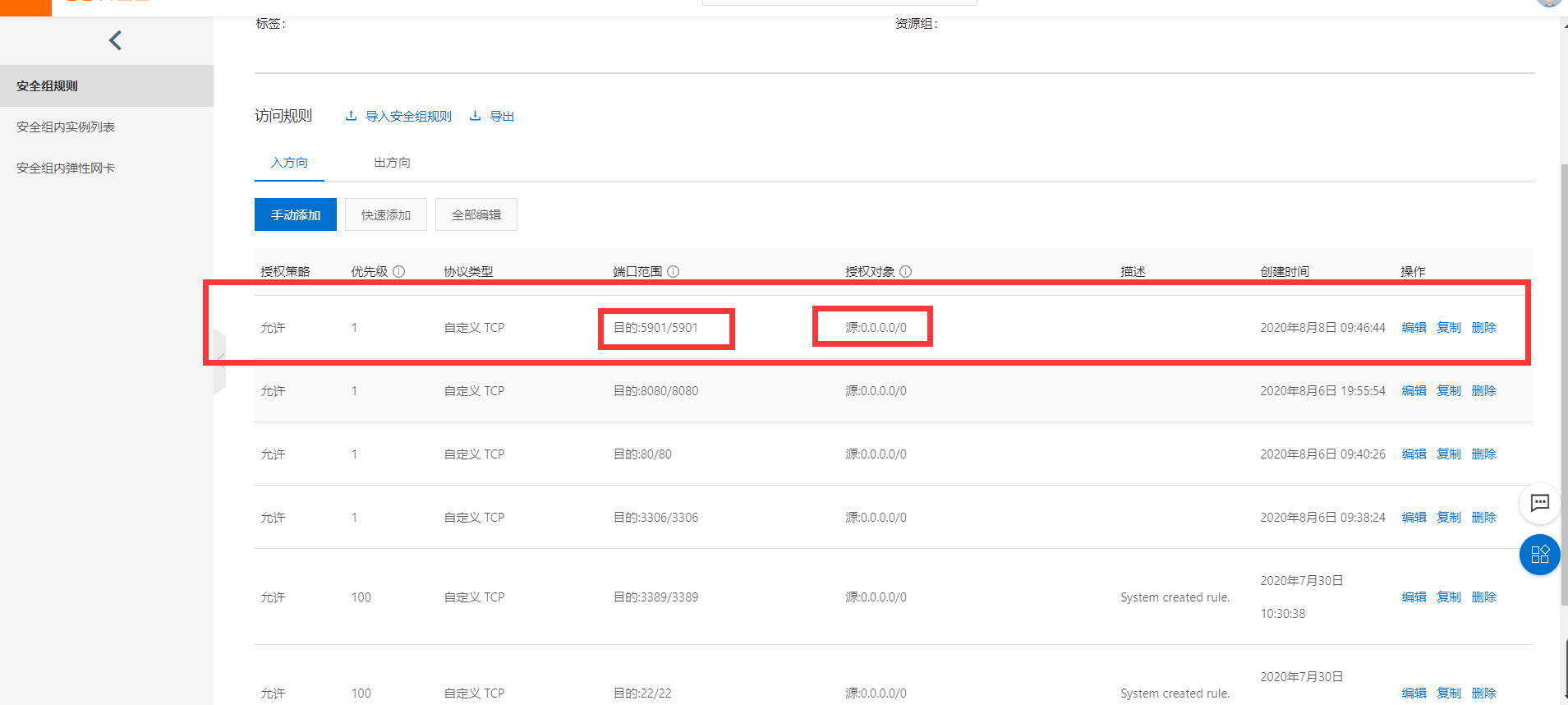The height and width of the screenshot is (705, 1568).
Task: Click the 创建时间 column header
Action: point(1285,272)
